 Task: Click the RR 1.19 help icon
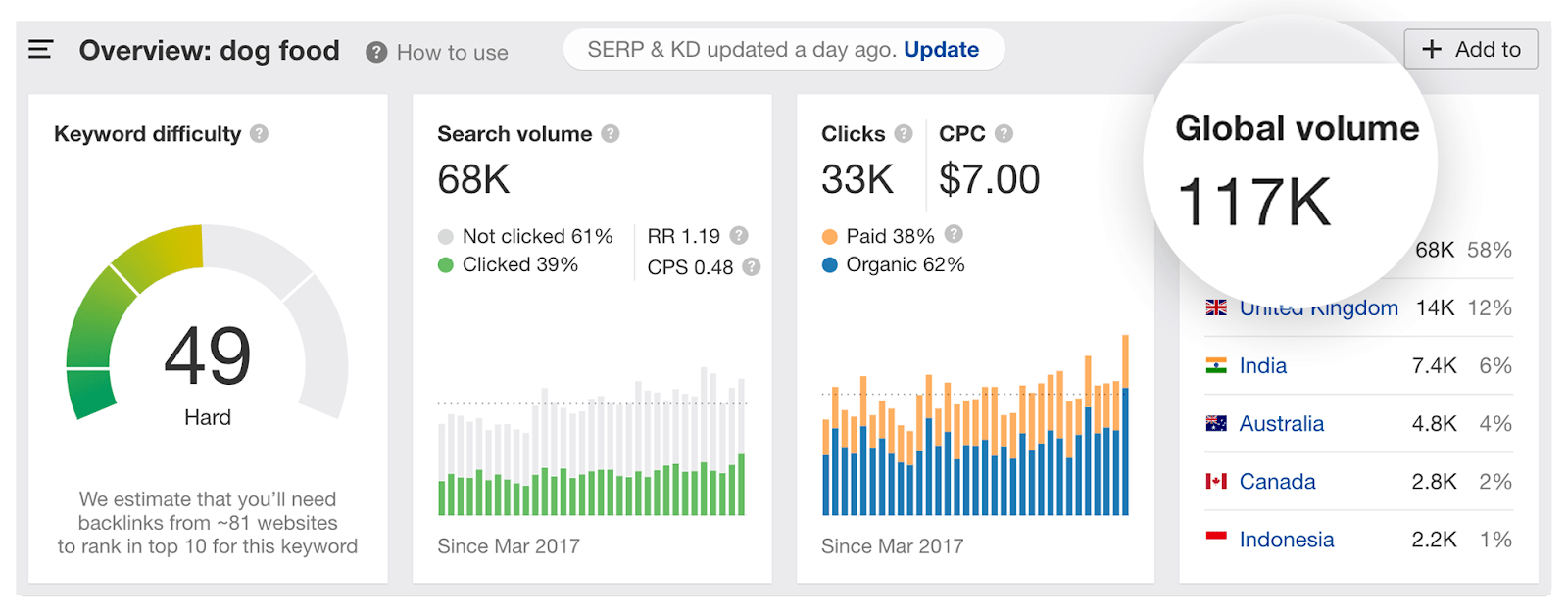(739, 236)
